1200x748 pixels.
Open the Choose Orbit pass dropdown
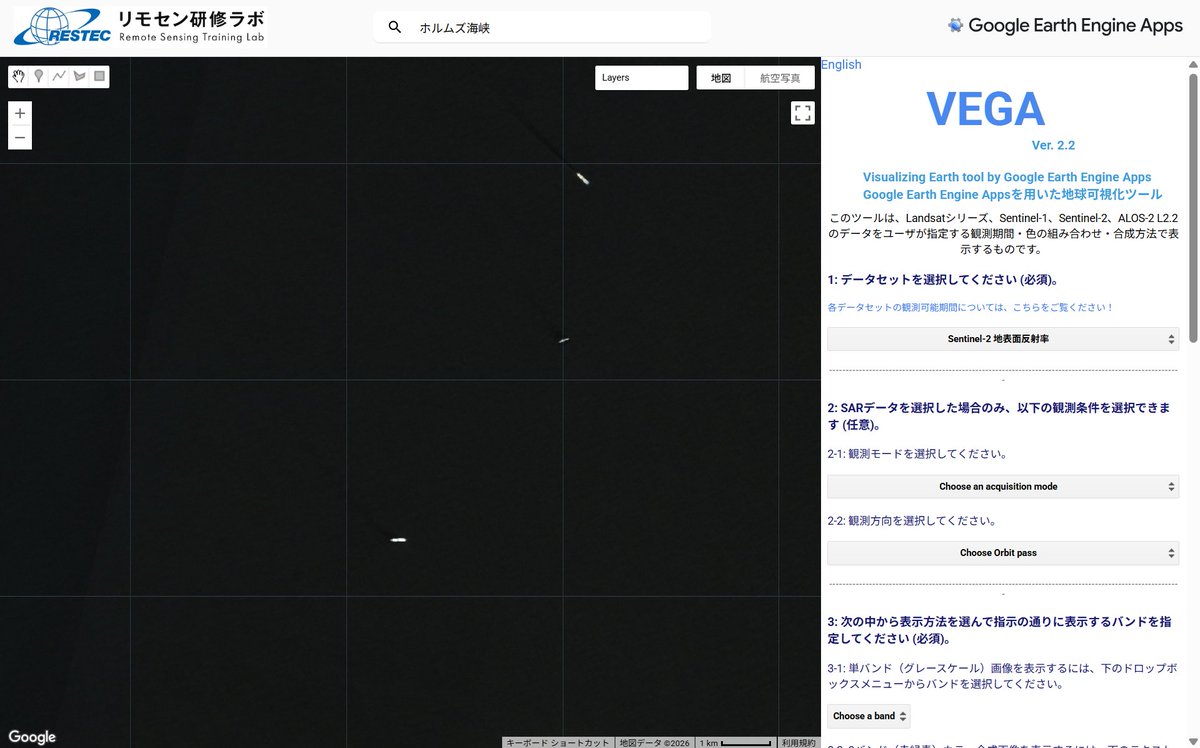click(1003, 552)
